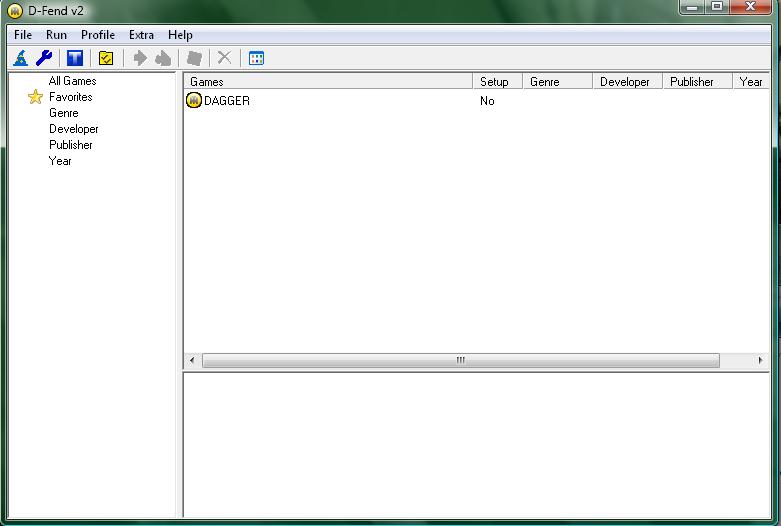
Task: Open the Extra menu
Action: 141,35
